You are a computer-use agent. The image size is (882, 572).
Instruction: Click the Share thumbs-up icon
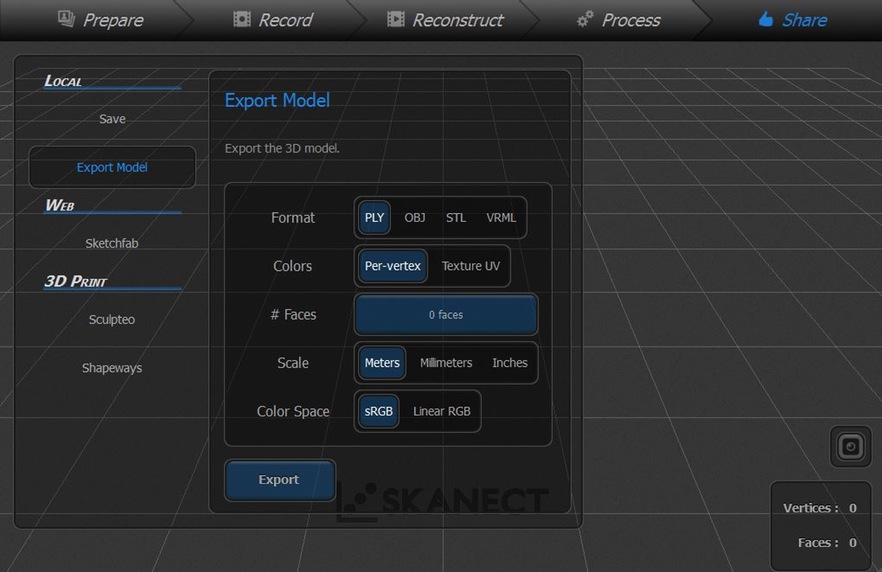click(766, 20)
